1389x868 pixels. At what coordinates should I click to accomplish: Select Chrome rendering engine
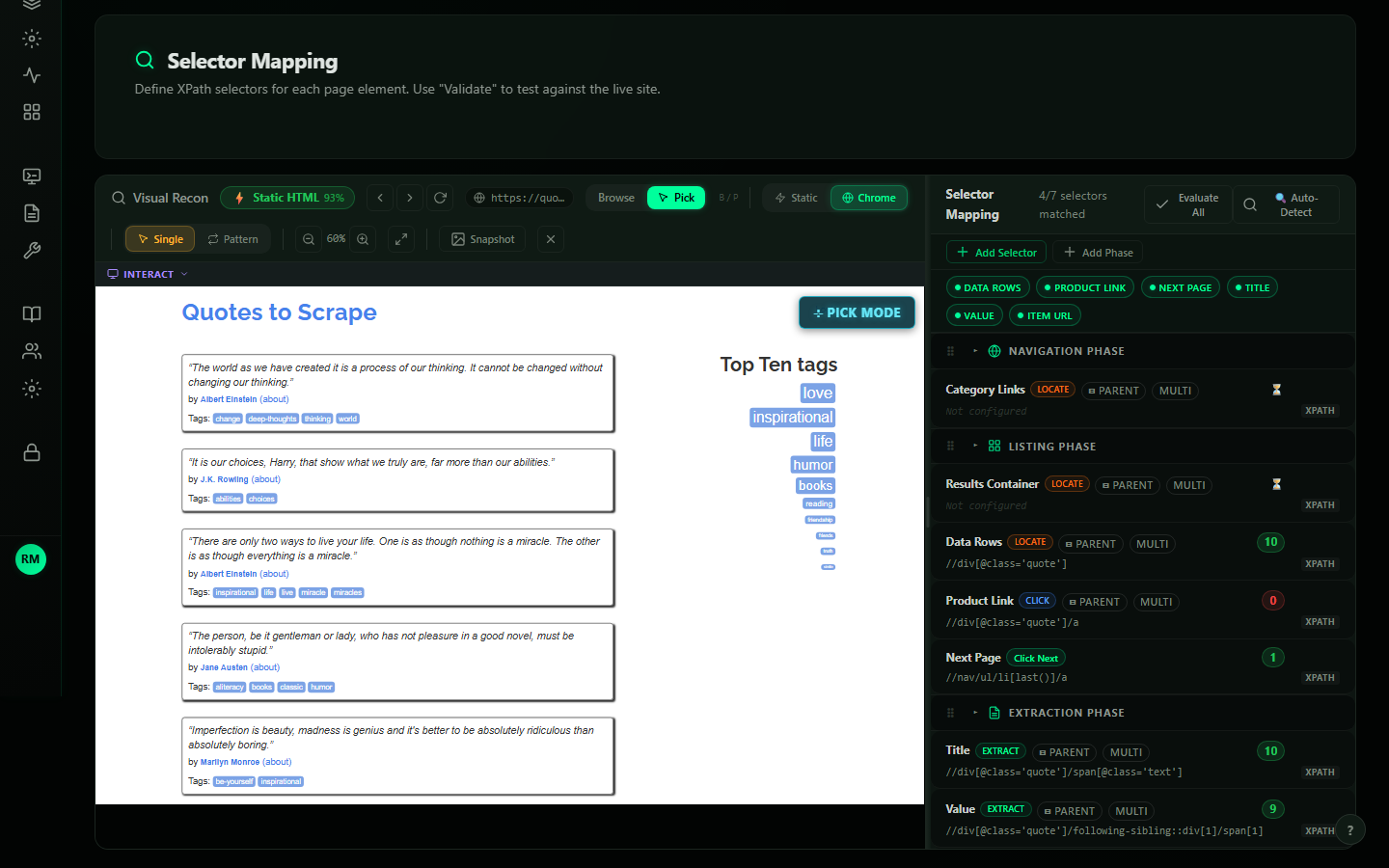[x=869, y=198]
